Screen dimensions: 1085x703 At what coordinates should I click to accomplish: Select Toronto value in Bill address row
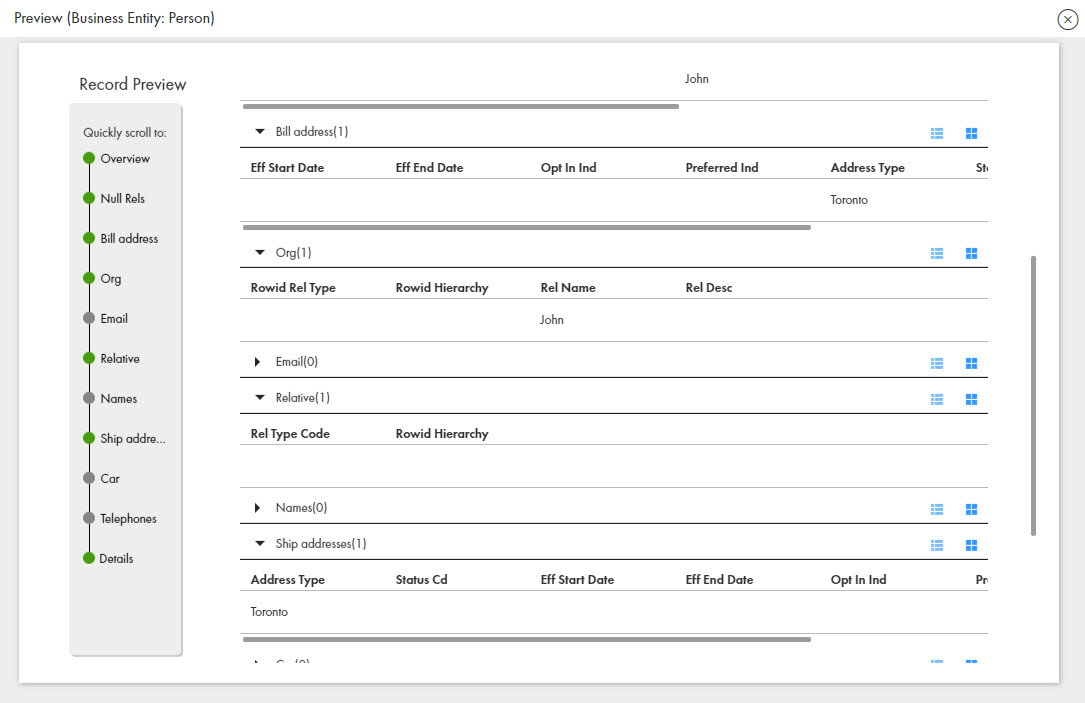848,200
